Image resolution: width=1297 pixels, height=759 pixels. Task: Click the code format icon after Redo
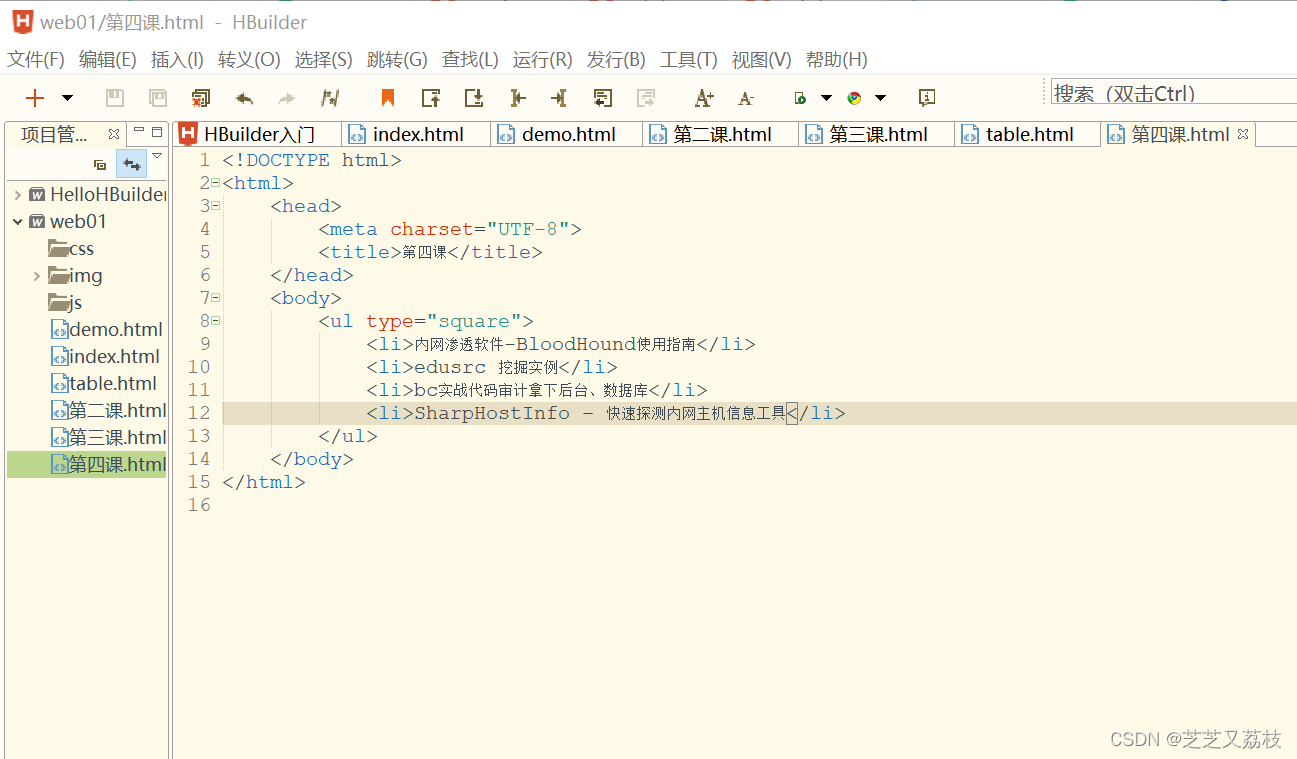point(330,97)
